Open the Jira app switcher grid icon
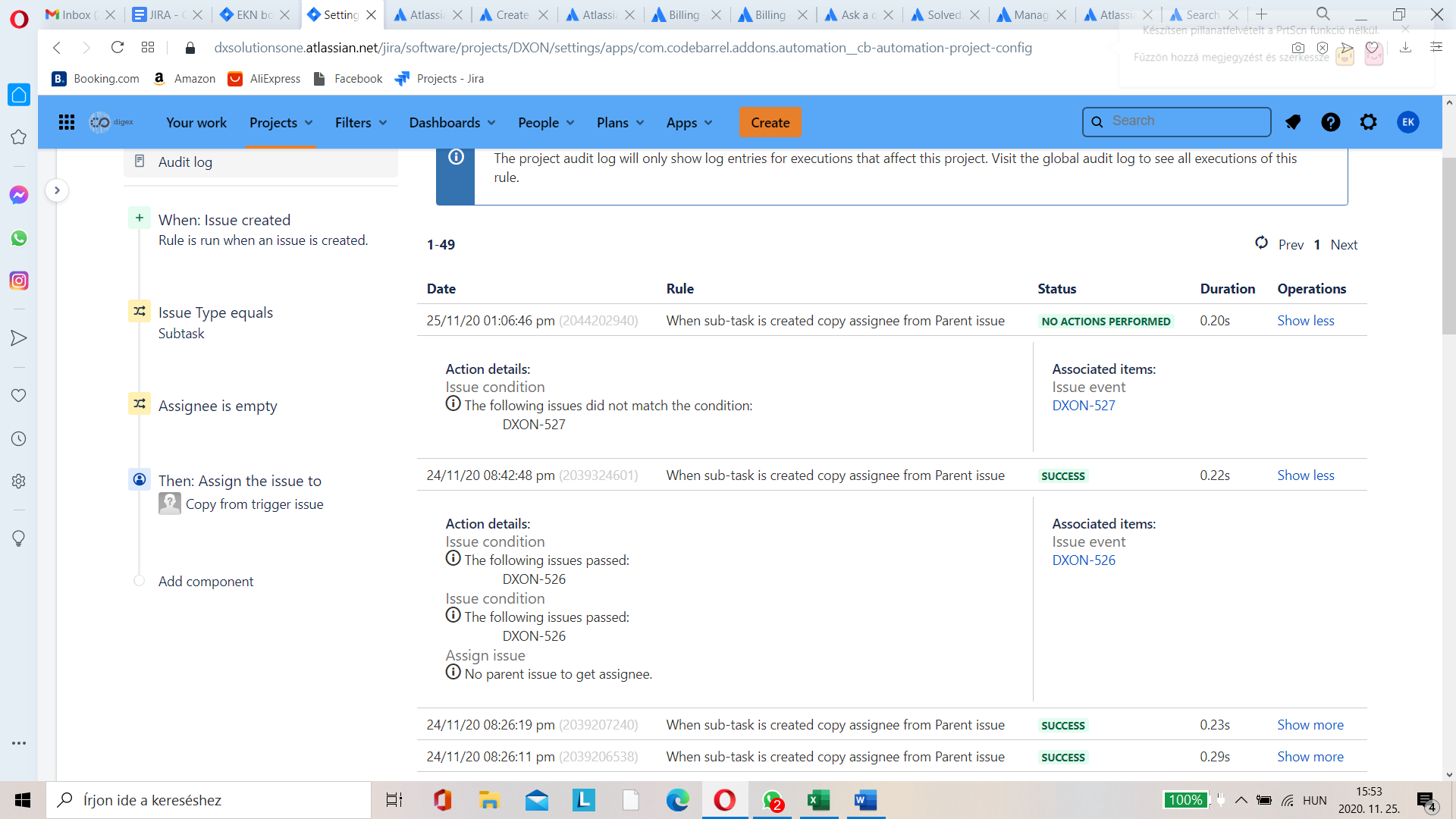Viewport: 1456px width, 819px height. 67,122
